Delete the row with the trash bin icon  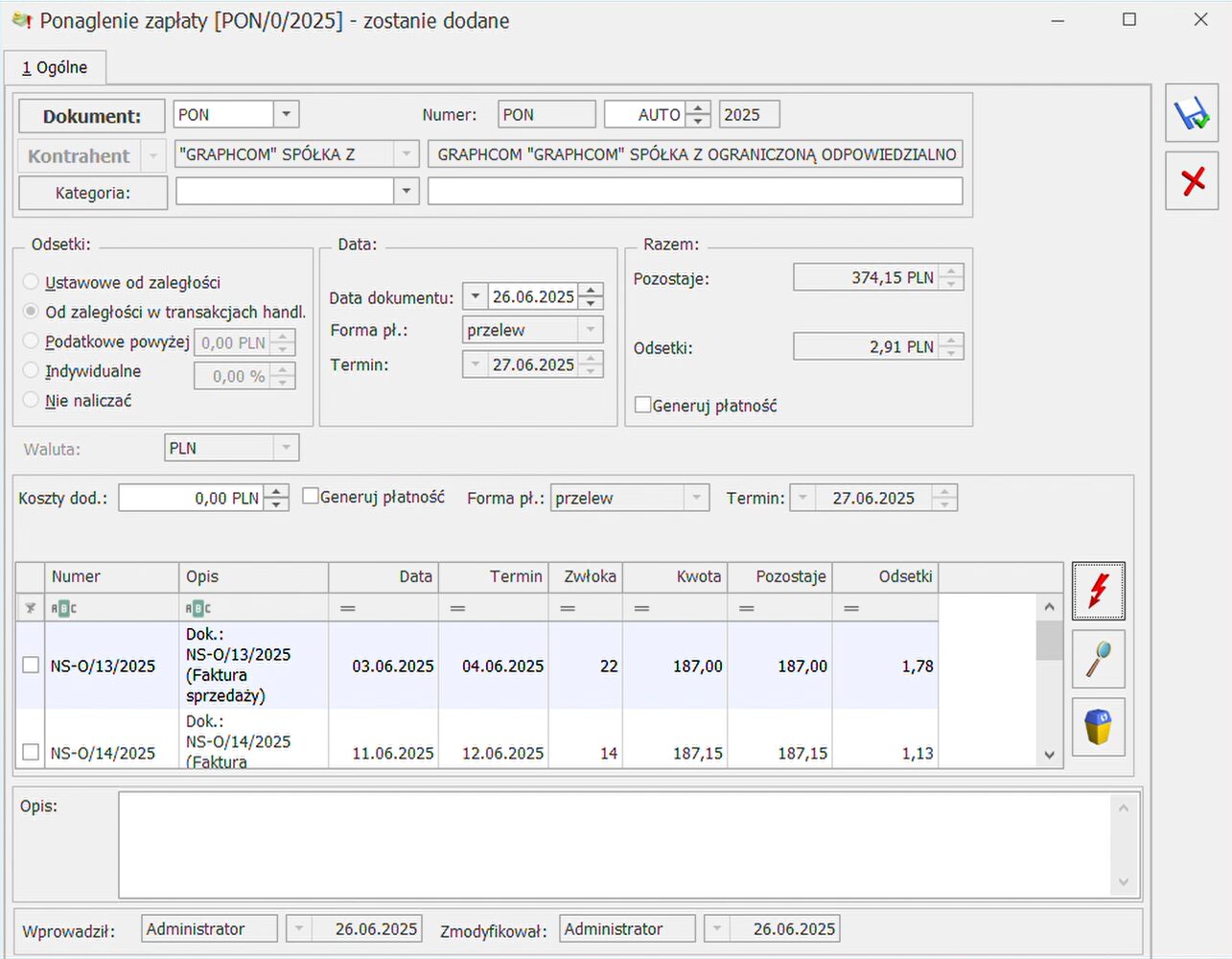(1098, 727)
